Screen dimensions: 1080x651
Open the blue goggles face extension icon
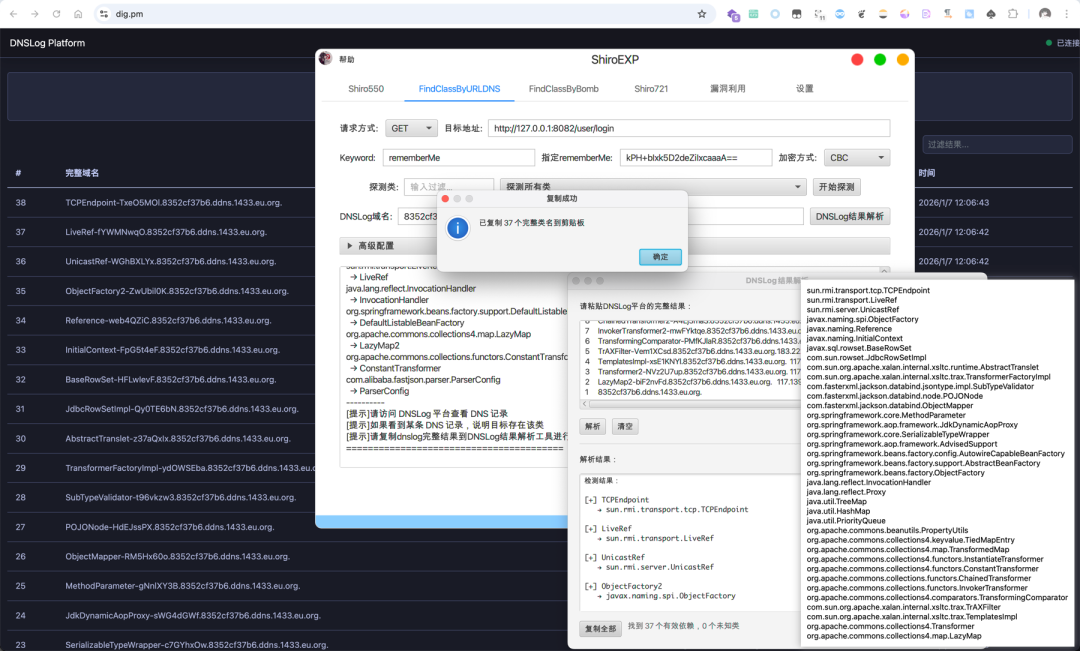click(x=840, y=14)
